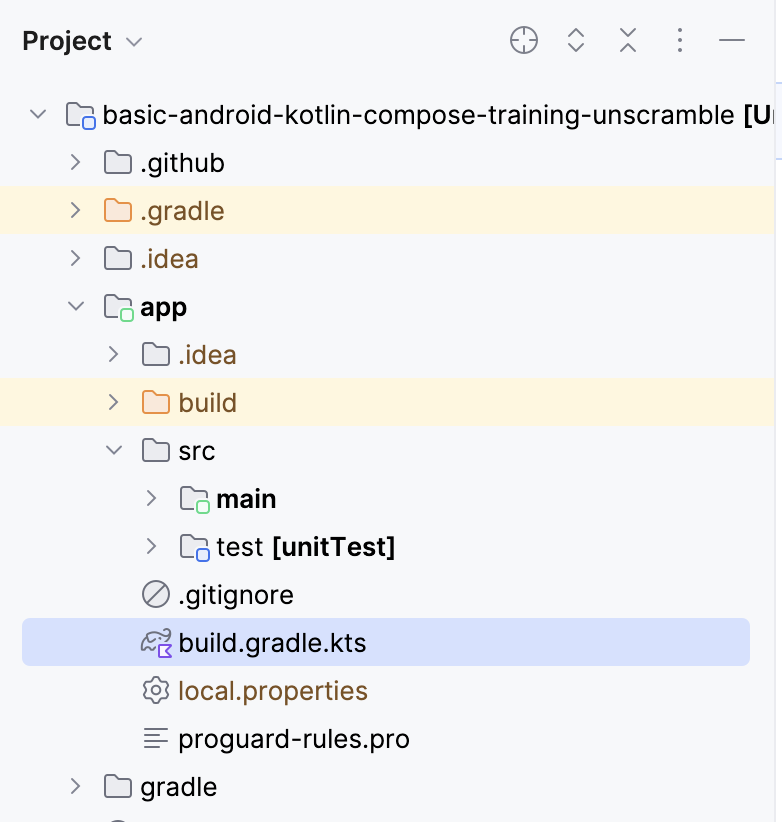Open the Project panel options kebab menu

pos(679,41)
